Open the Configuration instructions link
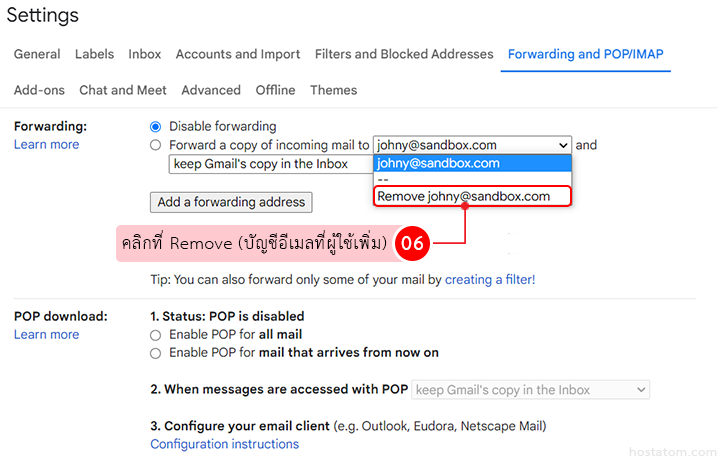Image resolution: width=720 pixels, height=459 pixels. click(x=224, y=444)
